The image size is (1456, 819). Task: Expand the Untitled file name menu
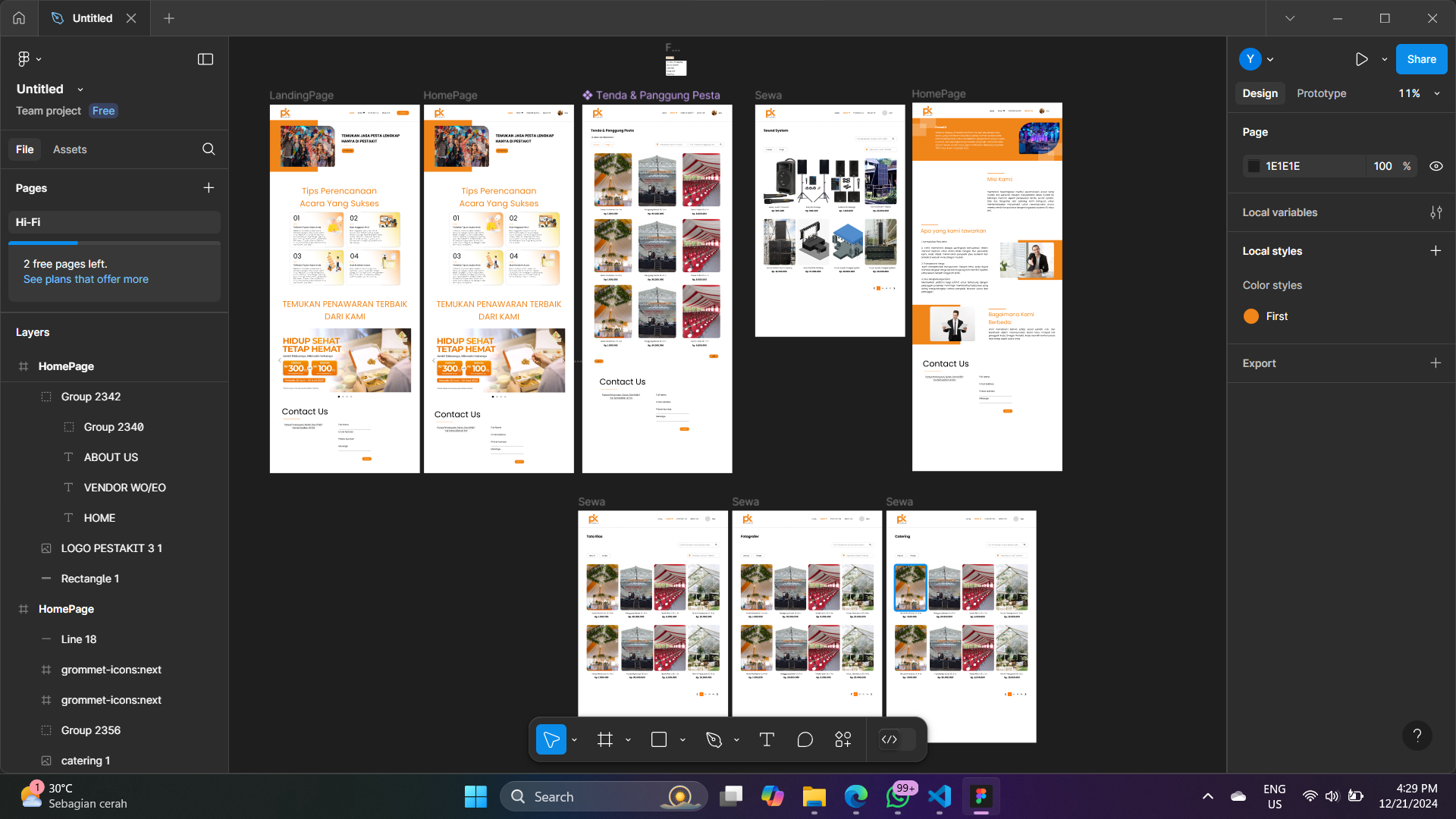[80, 89]
